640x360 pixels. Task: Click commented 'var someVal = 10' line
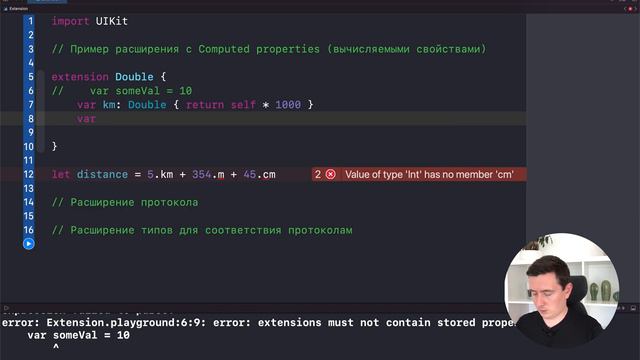tap(122, 91)
